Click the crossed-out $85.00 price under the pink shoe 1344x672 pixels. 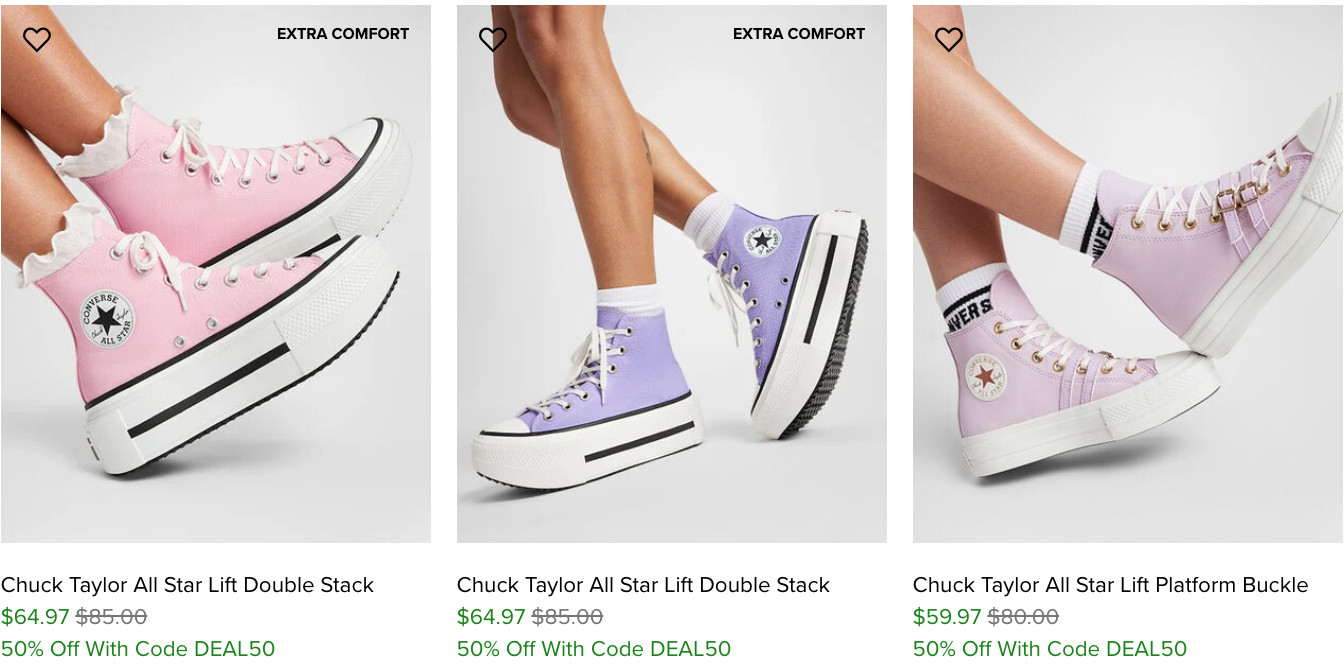[111, 617]
